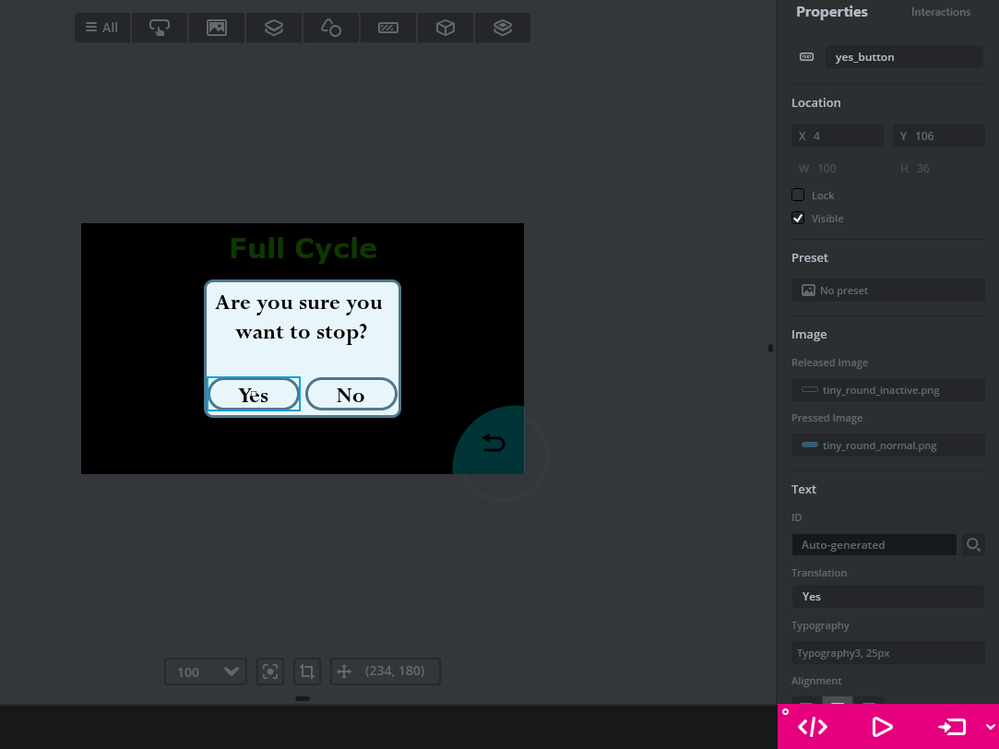Viewport: 999px width, 749px height.
Task: Open the Containers widget category (stacked layers) icon
Action: point(274,27)
